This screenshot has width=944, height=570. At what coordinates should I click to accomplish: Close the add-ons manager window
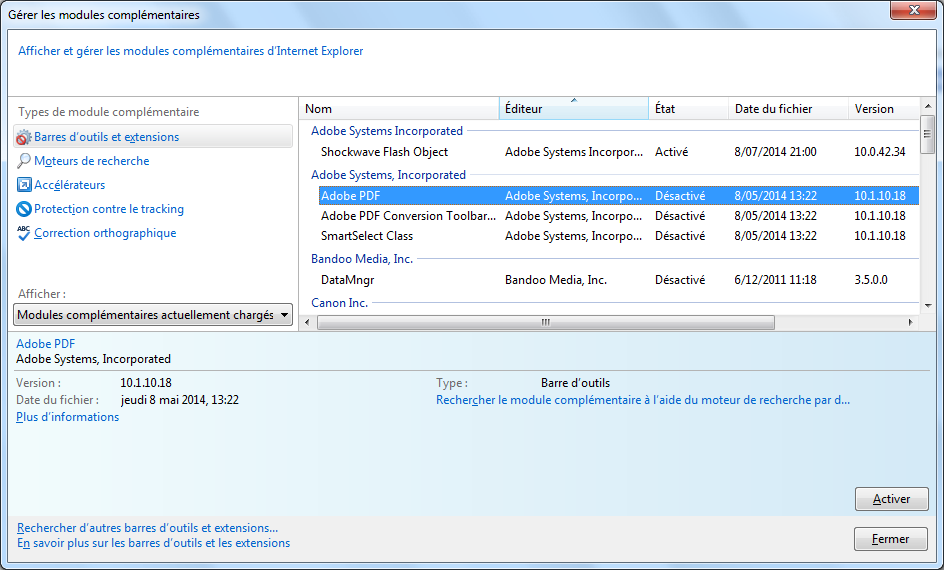coord(913,10)
